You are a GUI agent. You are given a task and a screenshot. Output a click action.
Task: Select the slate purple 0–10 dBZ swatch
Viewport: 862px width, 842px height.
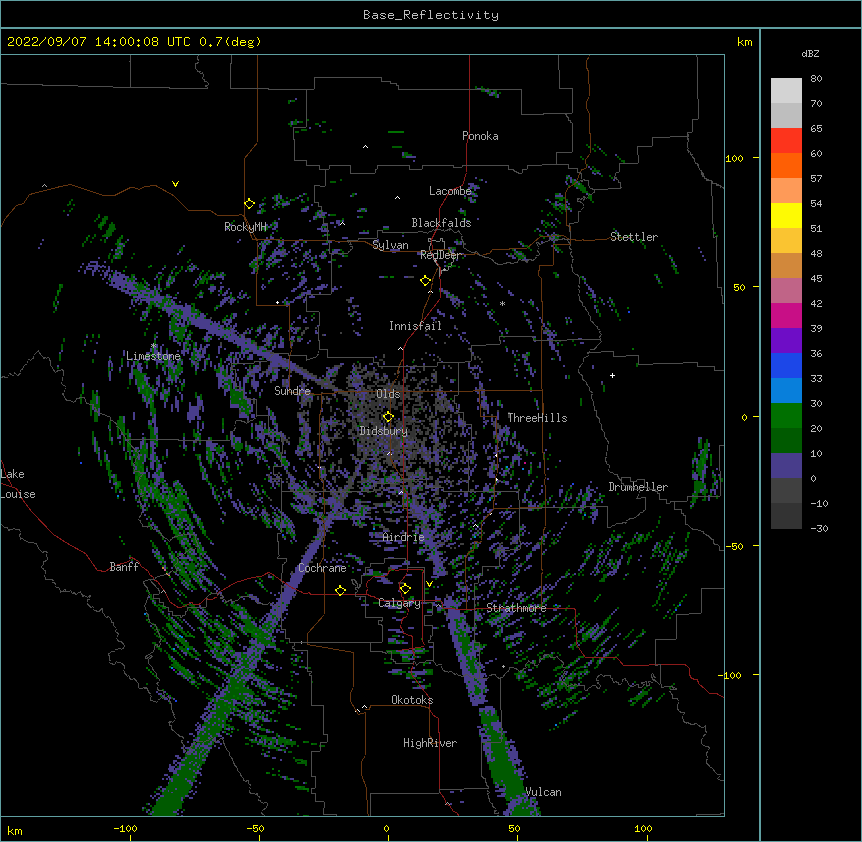pos(786,466)
